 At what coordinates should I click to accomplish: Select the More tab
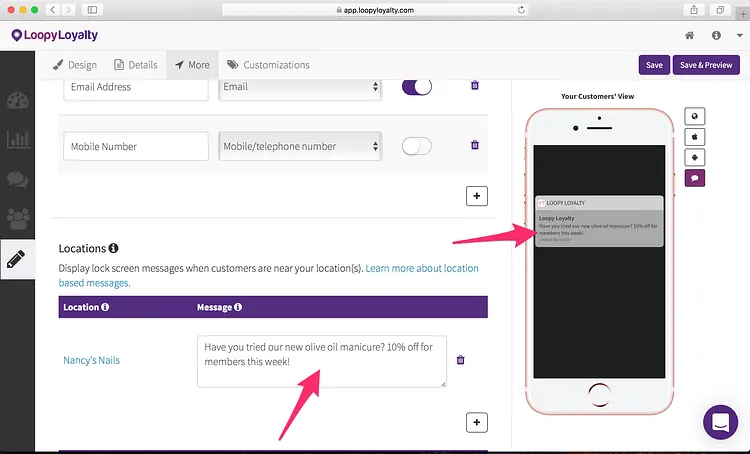192,65
